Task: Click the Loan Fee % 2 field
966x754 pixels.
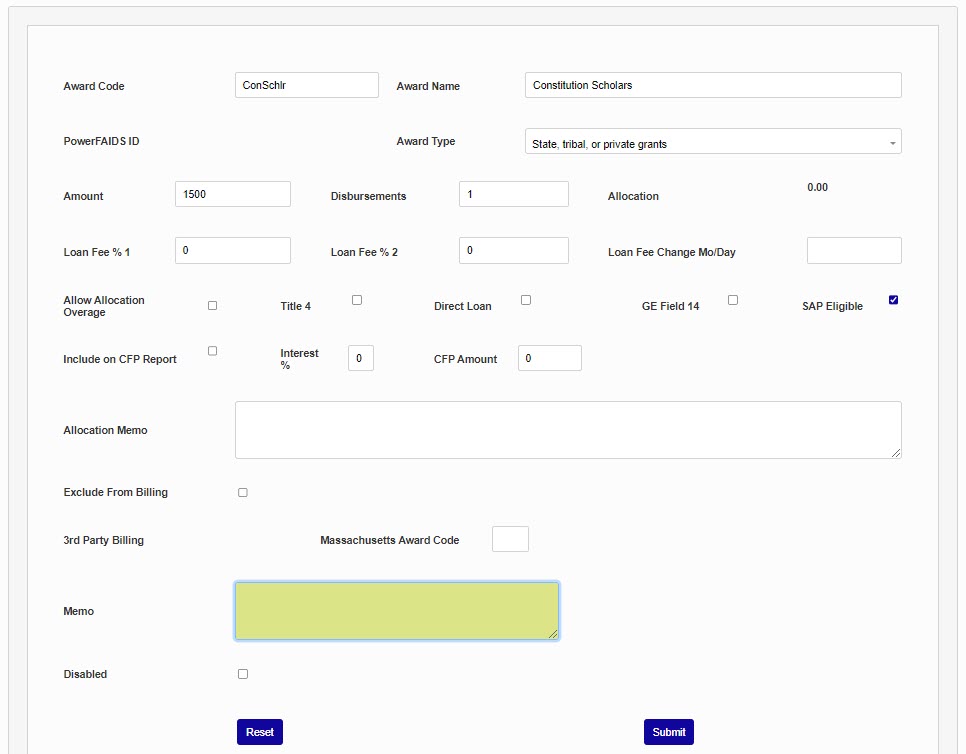Action: tap(513, 250)
